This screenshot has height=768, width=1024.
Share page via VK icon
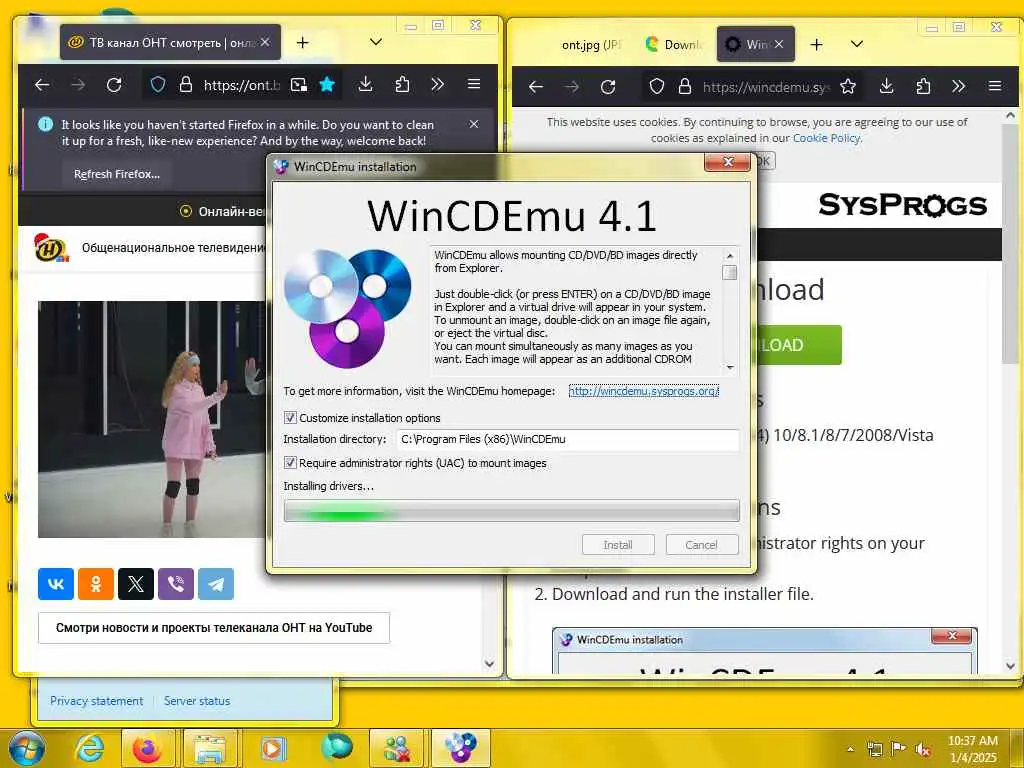tap(56, 584)
